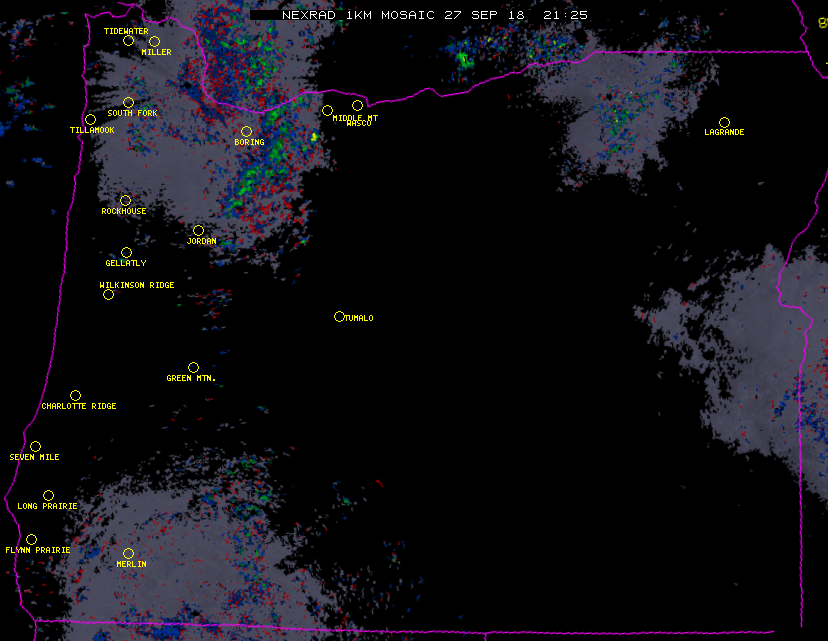Screen dimensions: 828x641
Task: Select the Seven Mile station circle
Action: click(35, 446)
